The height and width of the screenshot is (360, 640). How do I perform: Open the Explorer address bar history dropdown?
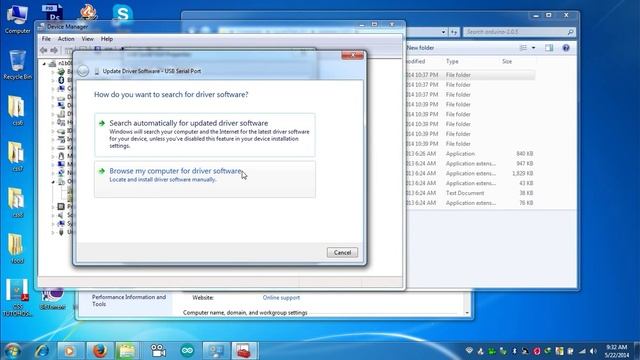[x=443, y=32]
